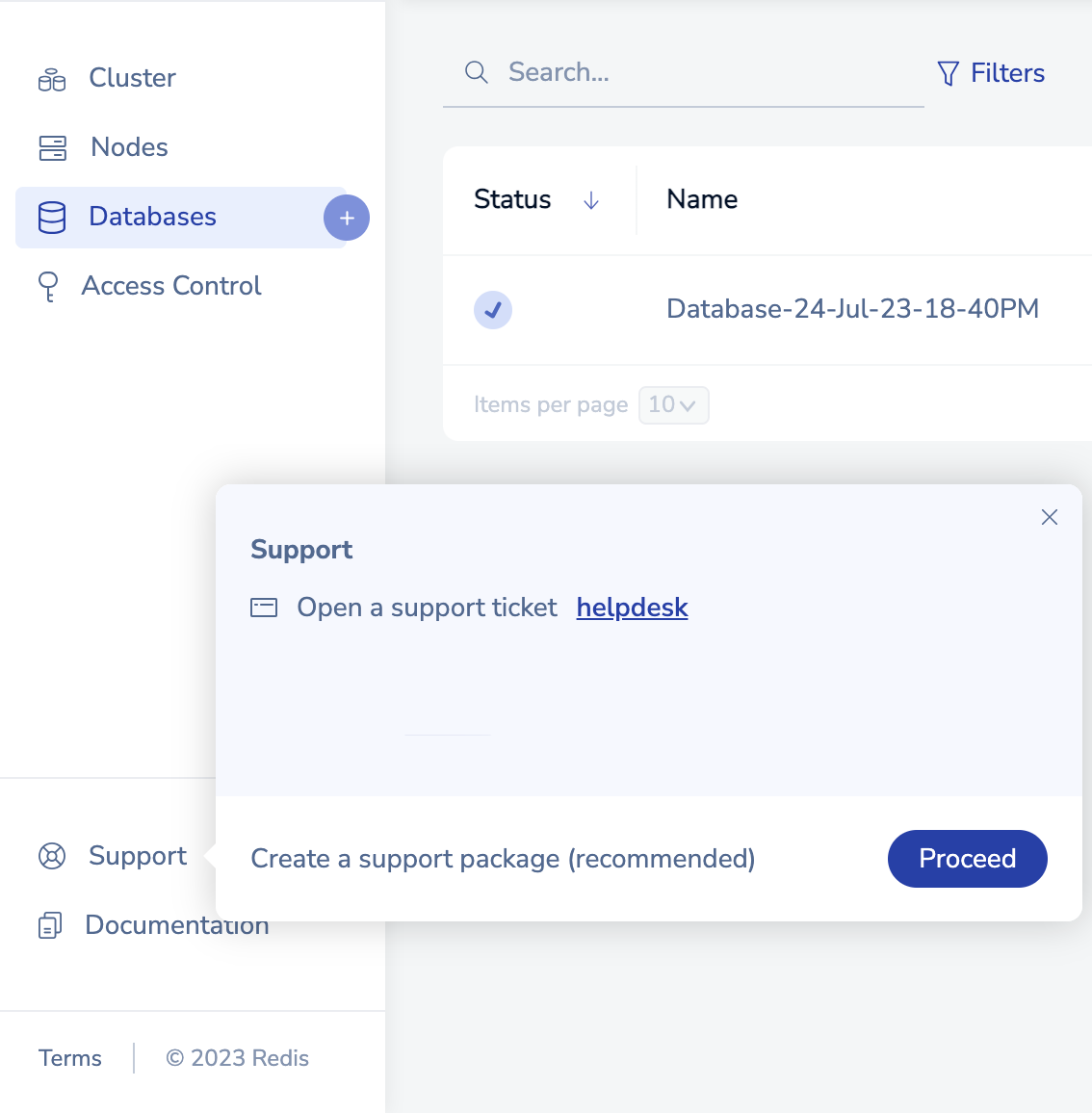Image resolution: width=1092 pixels, height=1113 pixels.
Task: Click the support ticket card icon
Action: [264, 608]
